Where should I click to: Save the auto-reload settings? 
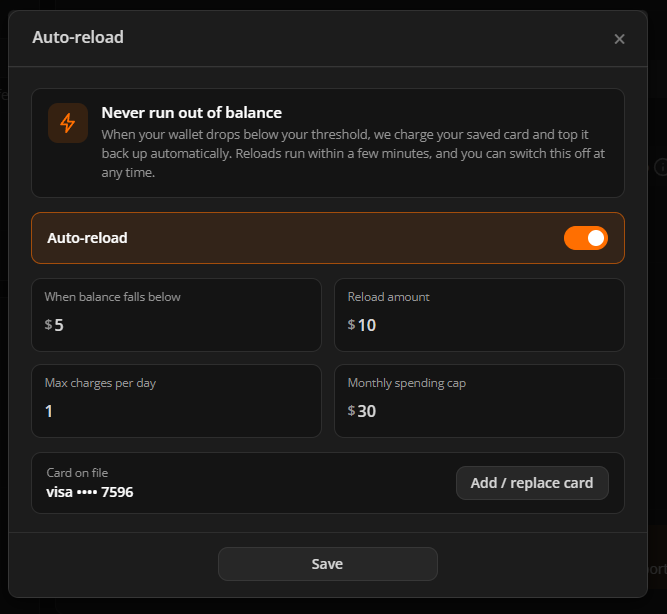(x=328, y=564)
